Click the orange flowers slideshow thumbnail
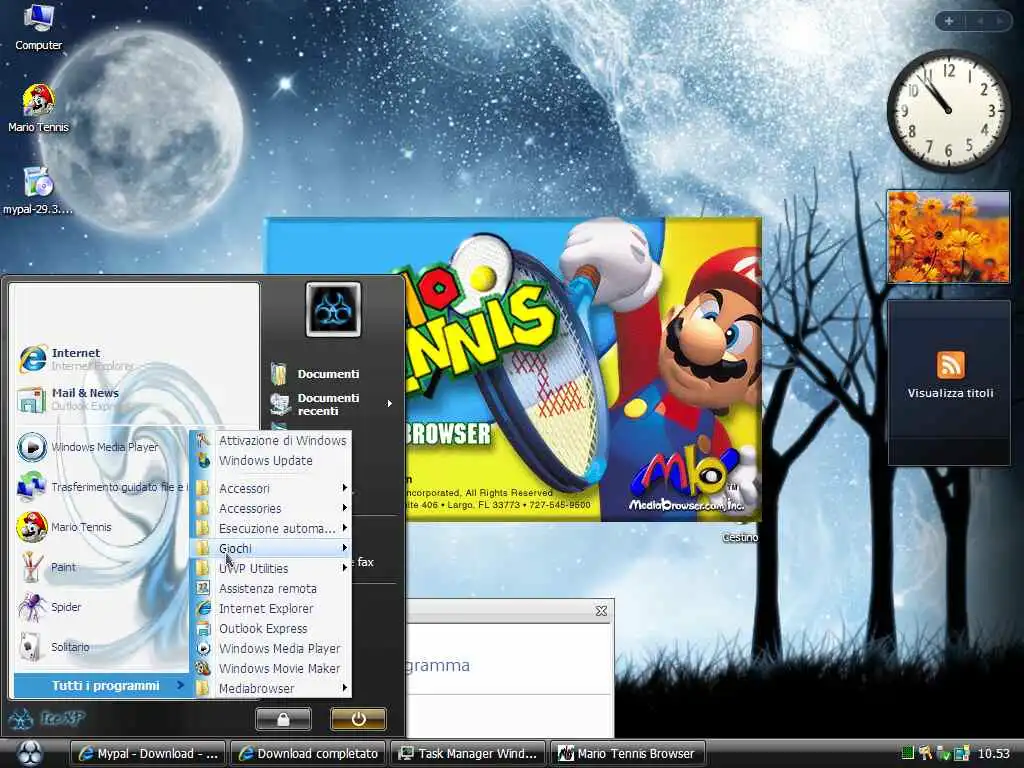 [x=948, y=237]
